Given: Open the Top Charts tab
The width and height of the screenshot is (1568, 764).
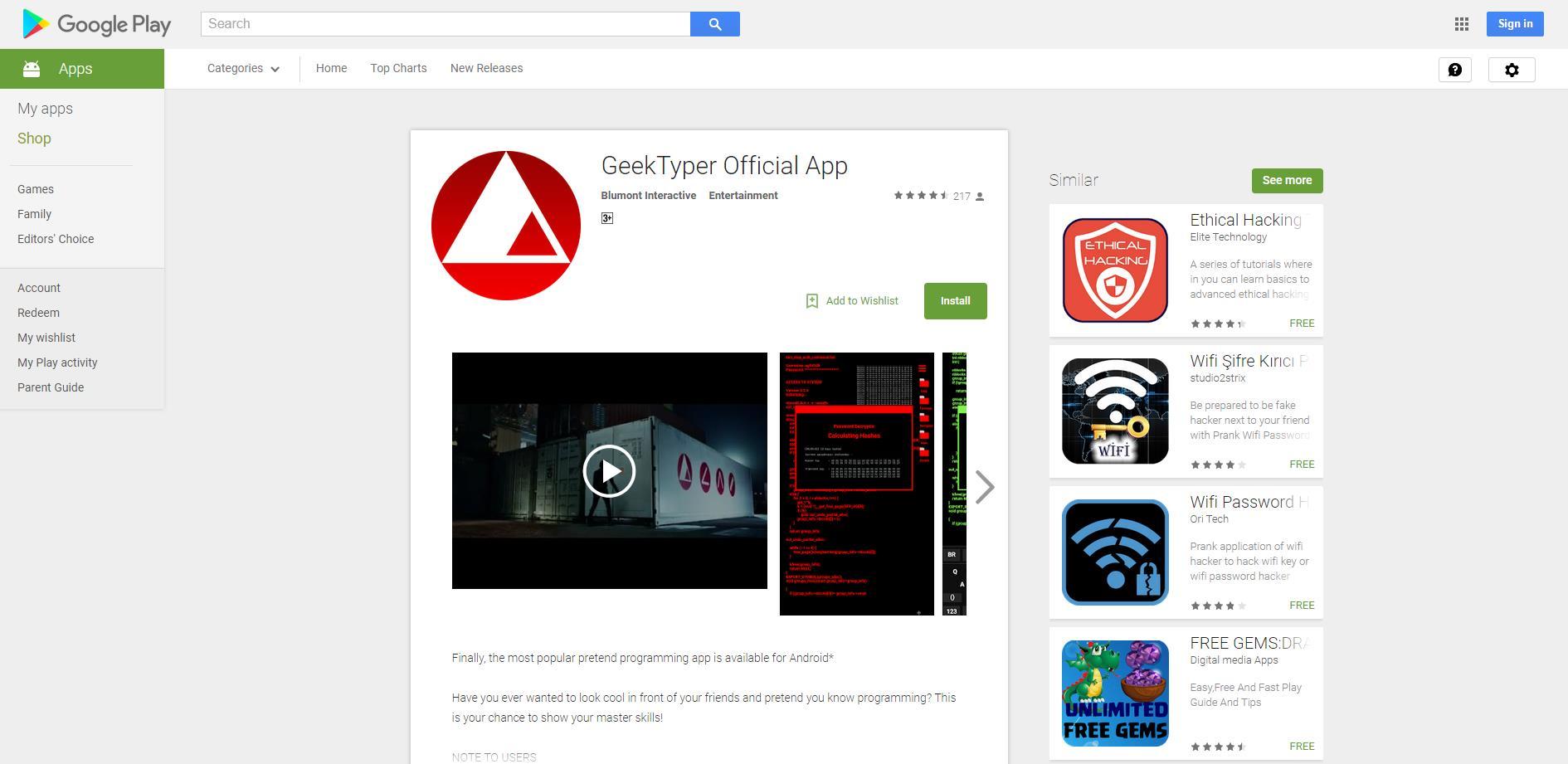Looking at the screenshot, I should point(398,69).
